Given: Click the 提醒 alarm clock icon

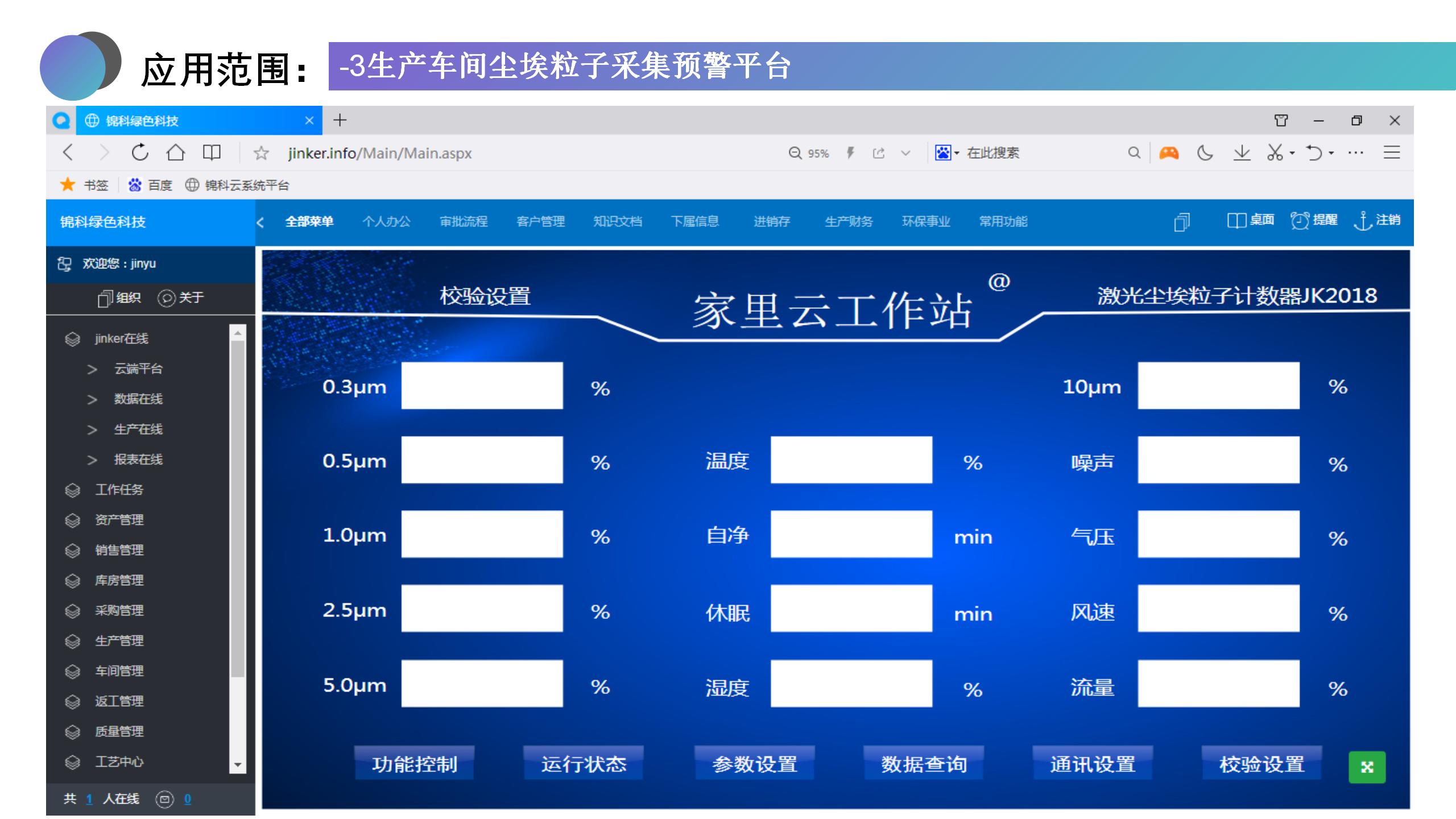Looking at the screenshot, I should [1300, 221].
